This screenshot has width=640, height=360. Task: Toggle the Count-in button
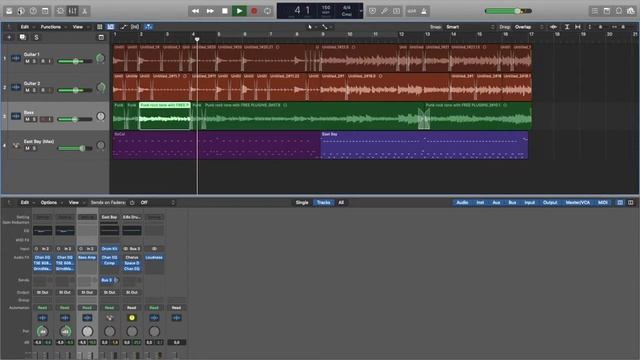coord(412,11)
